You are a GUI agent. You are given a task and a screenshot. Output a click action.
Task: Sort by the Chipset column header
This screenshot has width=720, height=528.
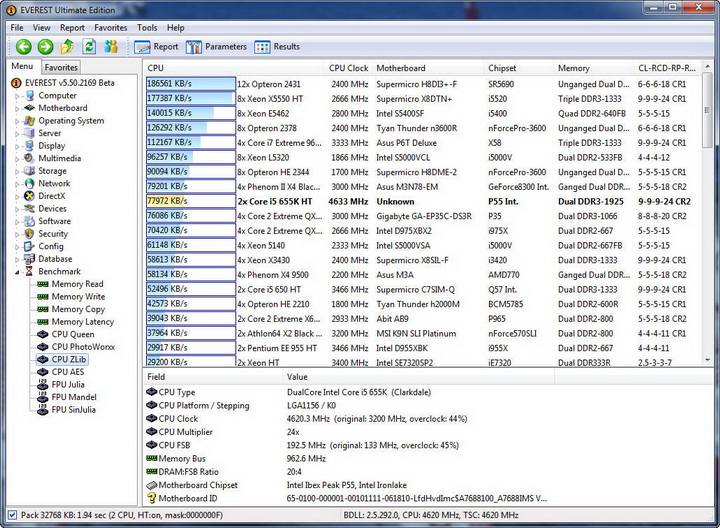point(519,68)
